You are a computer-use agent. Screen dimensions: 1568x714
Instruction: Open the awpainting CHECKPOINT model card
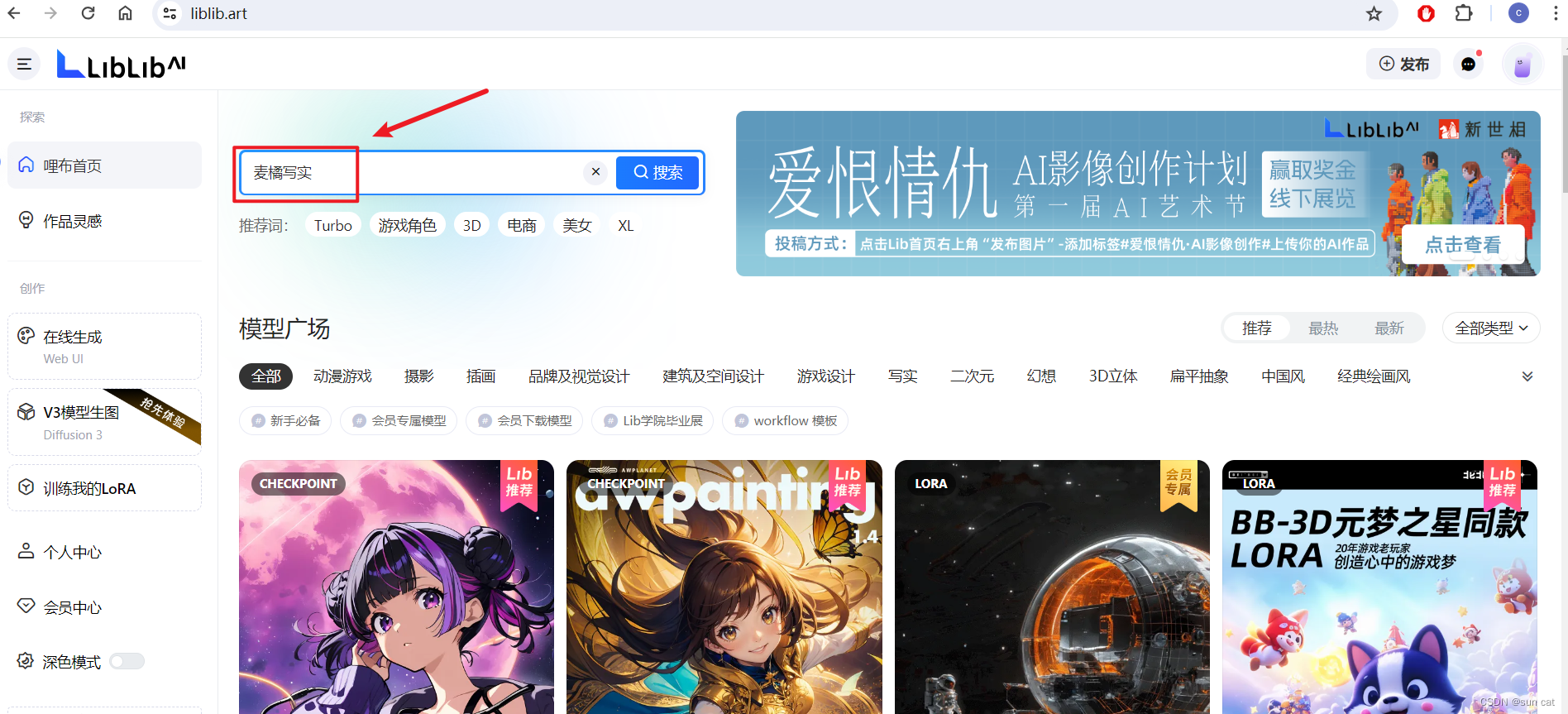pos(724,587)
